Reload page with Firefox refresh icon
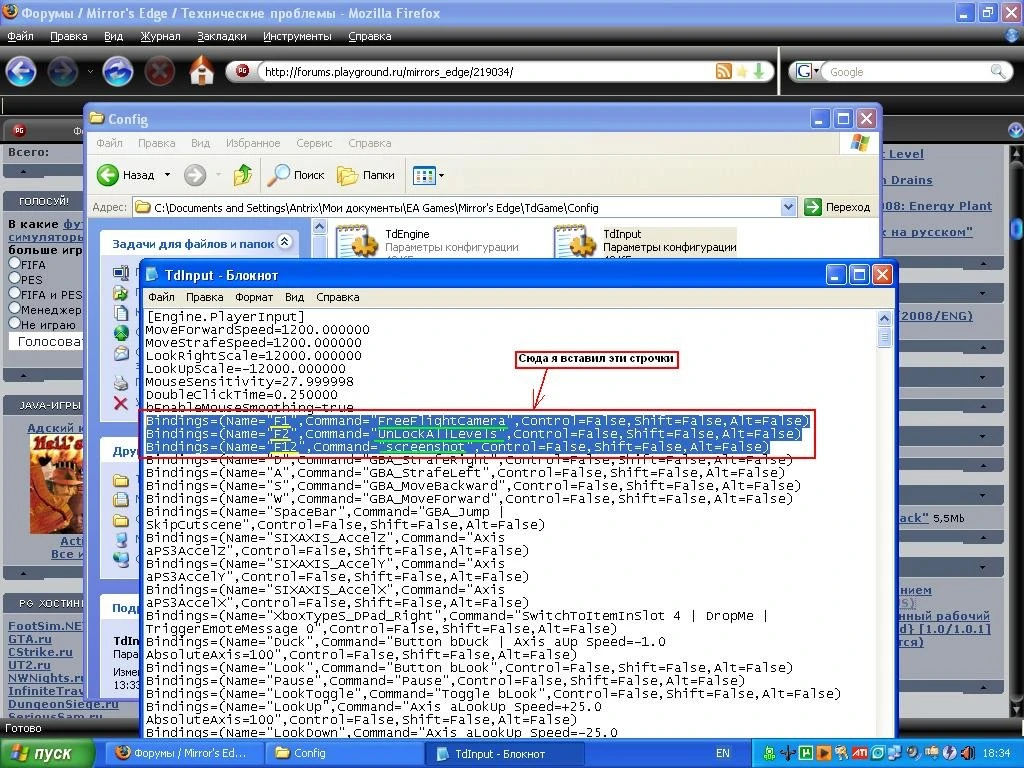Image resolution: width=1024 pixels, height=768 pixels. (x=118, y=71)
